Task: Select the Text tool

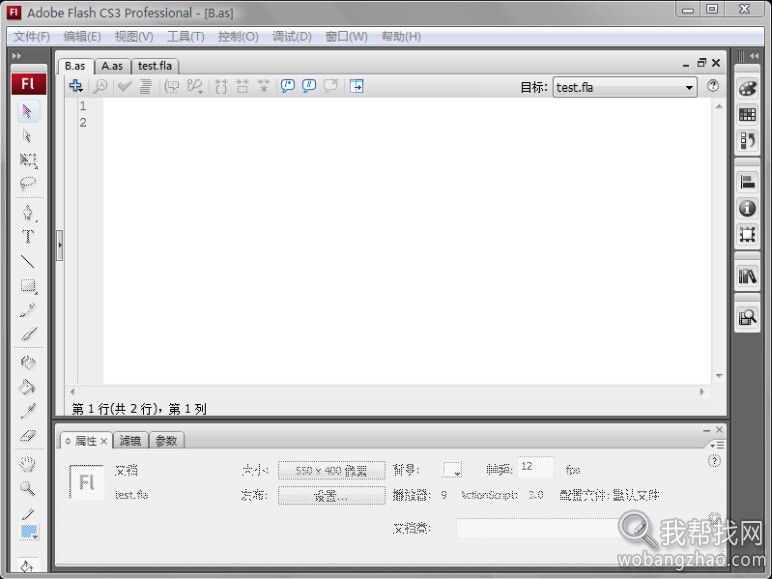Action: (x=28, y=237)
